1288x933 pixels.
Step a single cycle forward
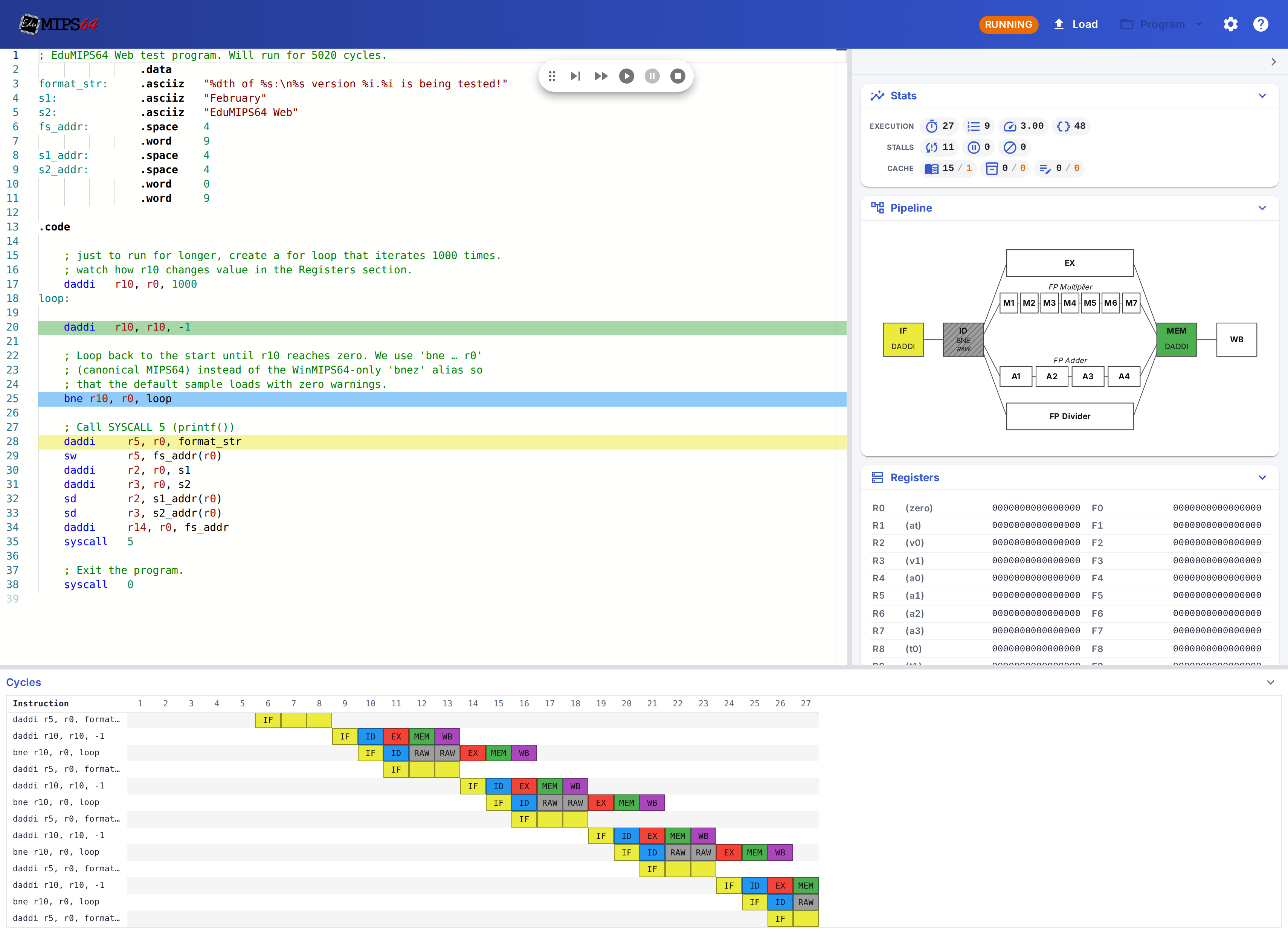(575, 76)
